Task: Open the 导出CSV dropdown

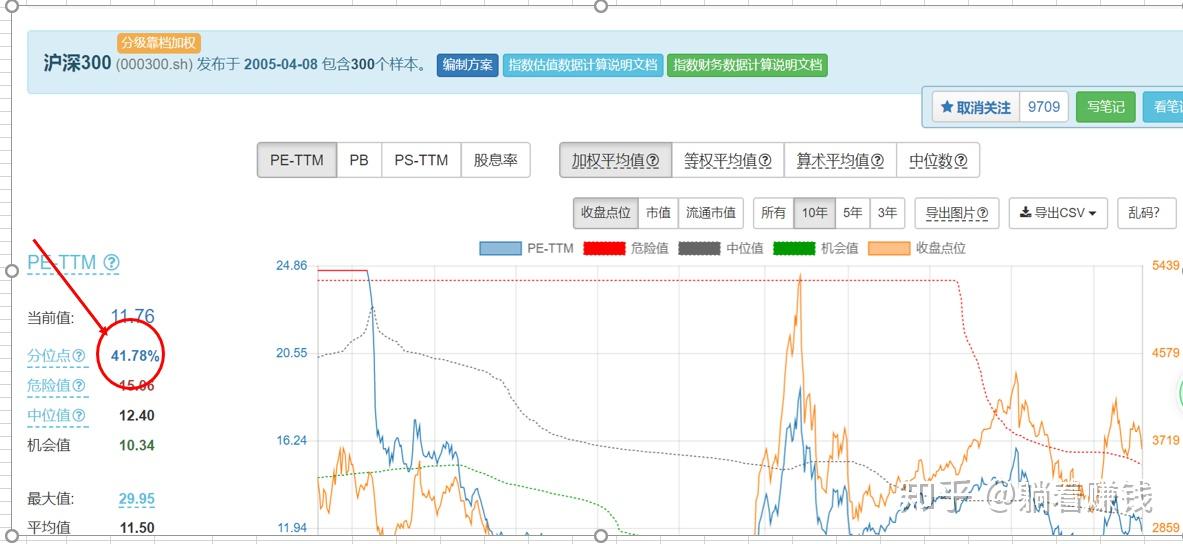Action: (1058, 213)
